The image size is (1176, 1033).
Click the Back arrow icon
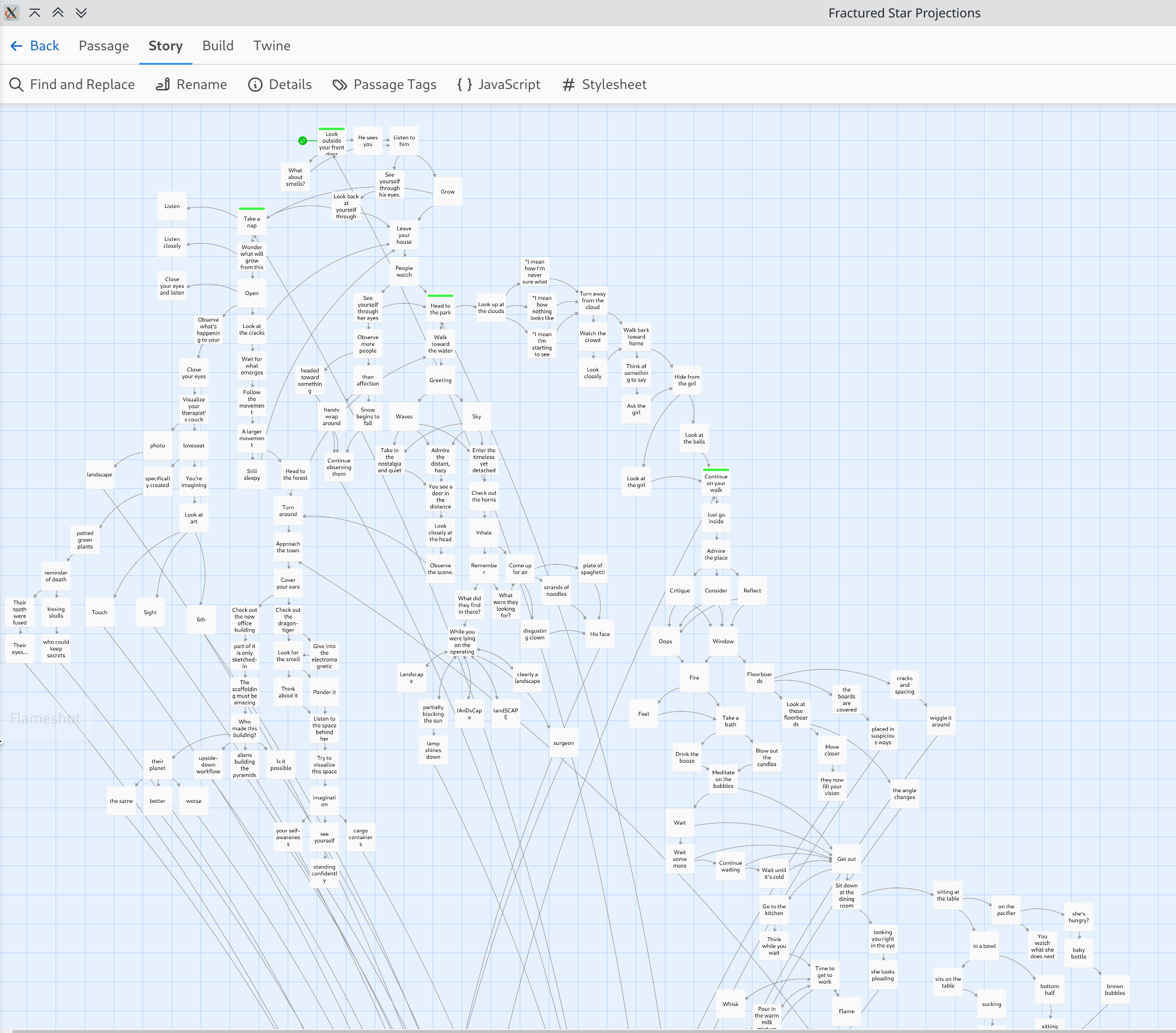coord(17,46)
